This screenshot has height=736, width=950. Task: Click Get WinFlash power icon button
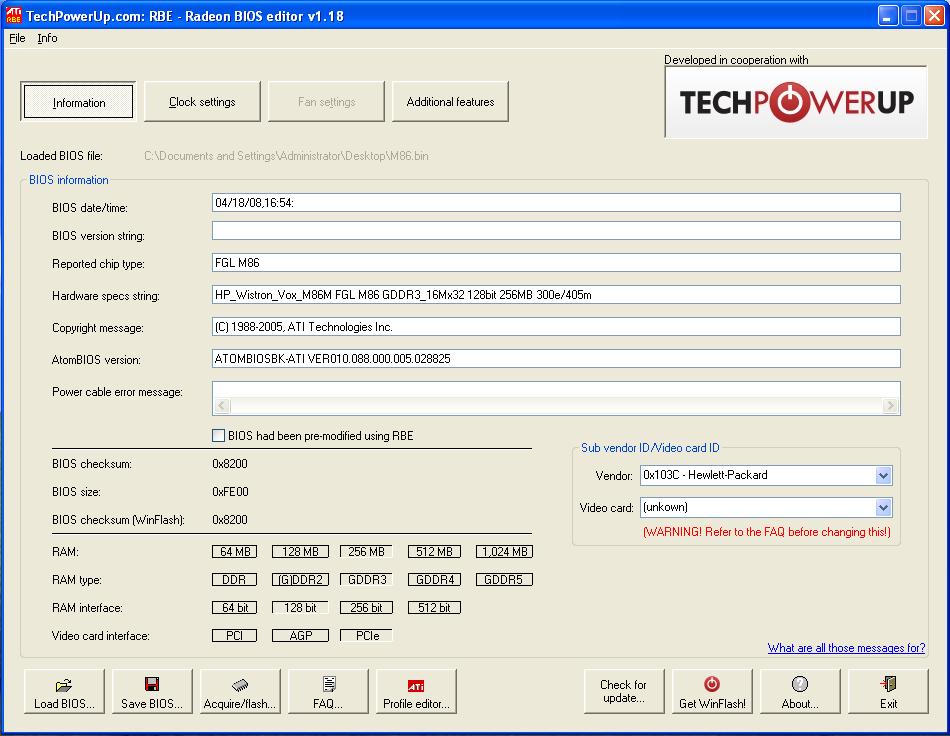coord(712,691)
